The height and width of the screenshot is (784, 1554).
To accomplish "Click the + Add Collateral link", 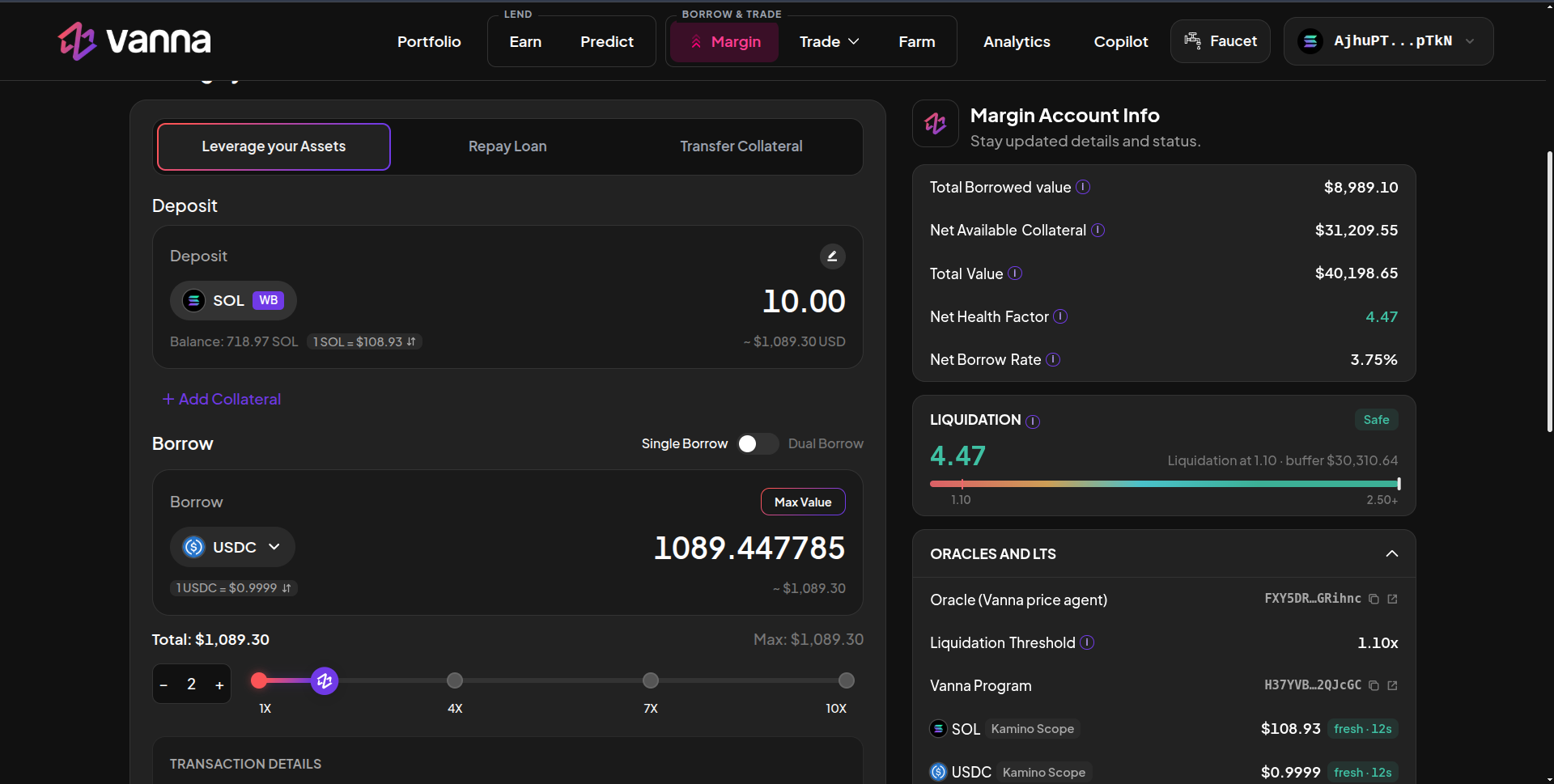I will 222,399.
